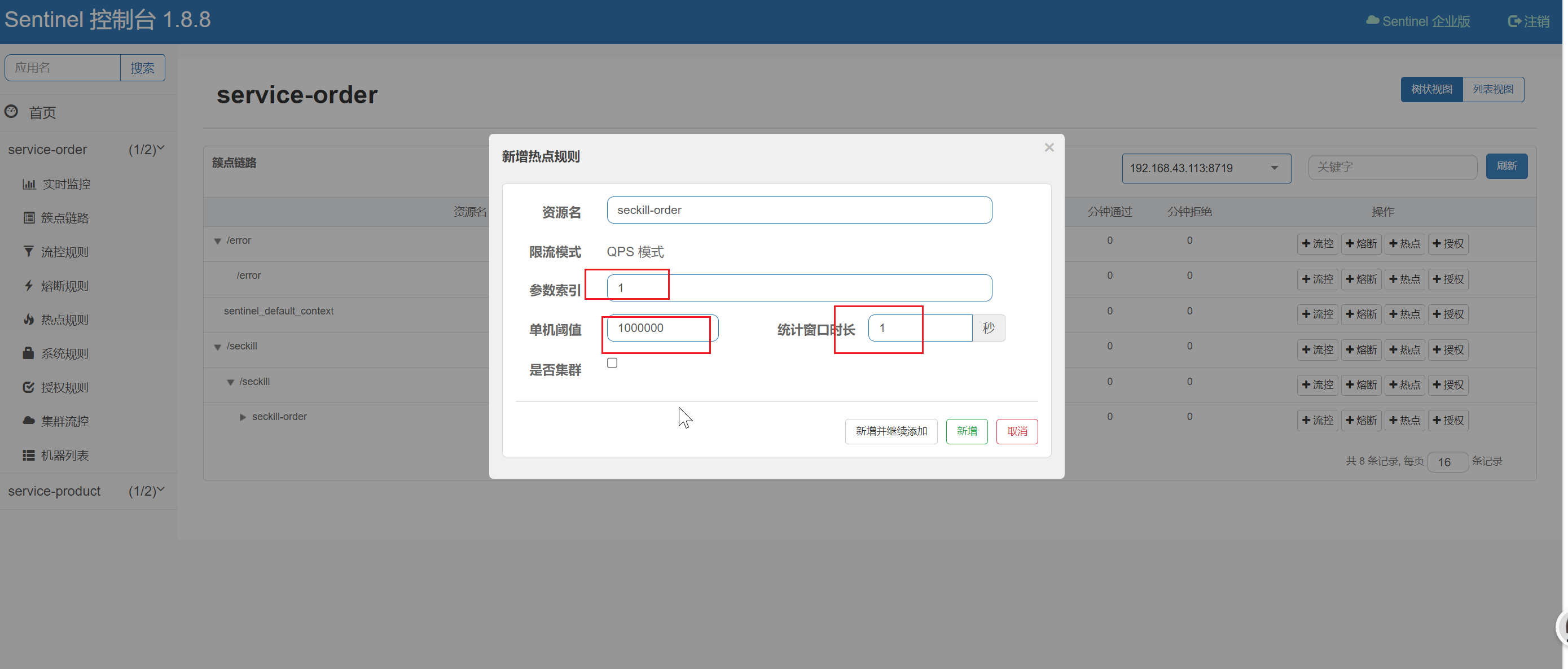Click the red 取消 cancel button
This screenshot has height=669, width=1568.
pyautogui.click(x=1017, y=431)
